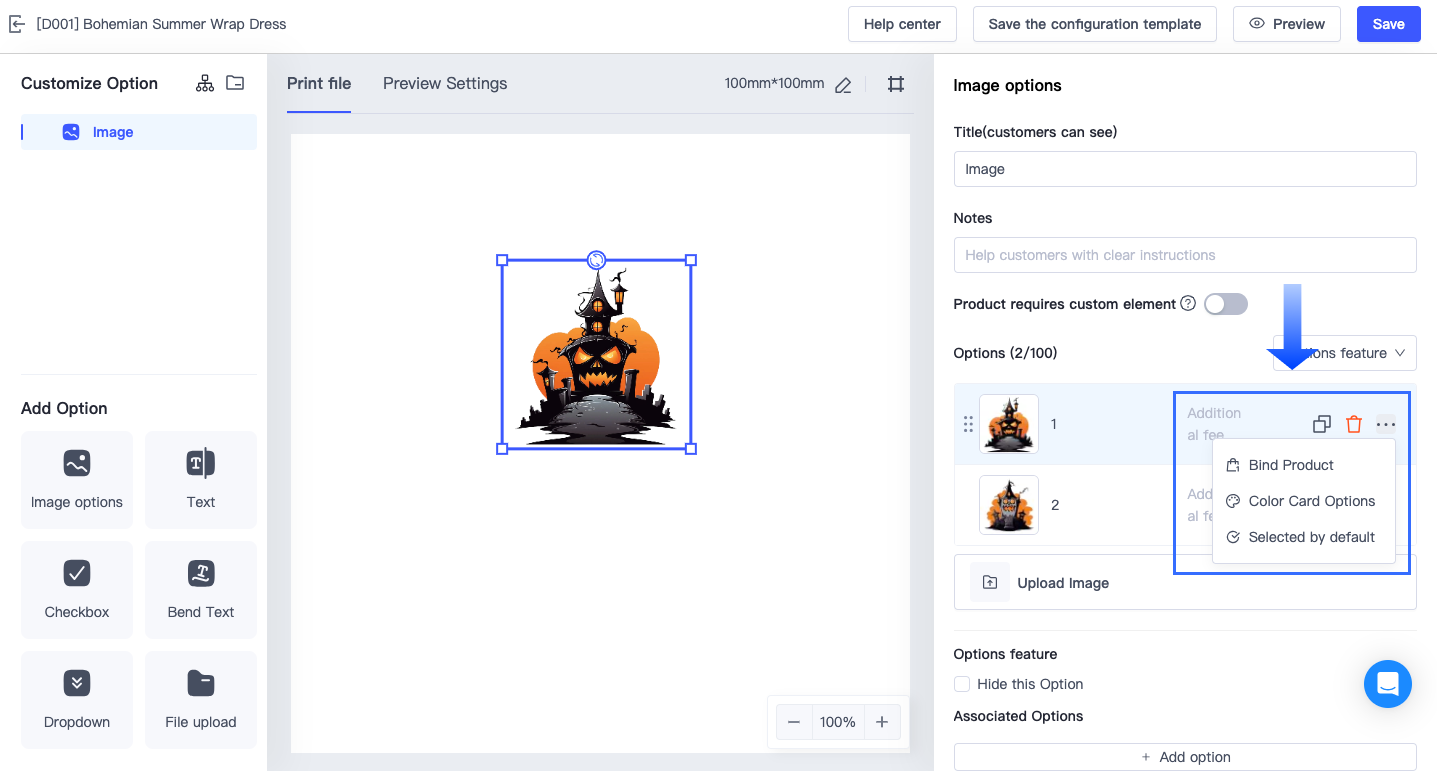
Task: Open the three-dot menu on option 1
Action: coord(1386,424)
